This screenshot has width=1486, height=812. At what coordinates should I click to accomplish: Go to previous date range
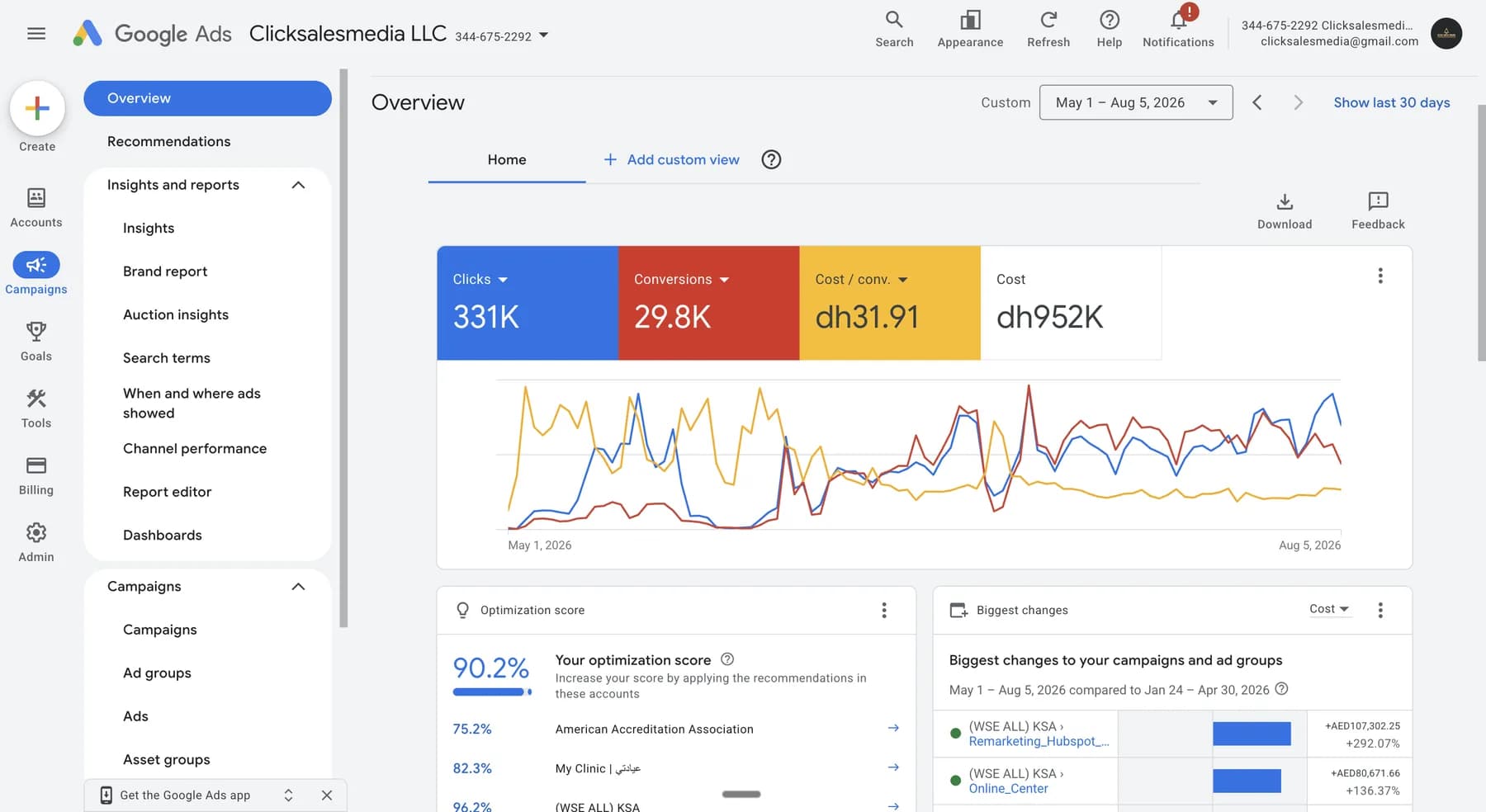[1257, 102]
